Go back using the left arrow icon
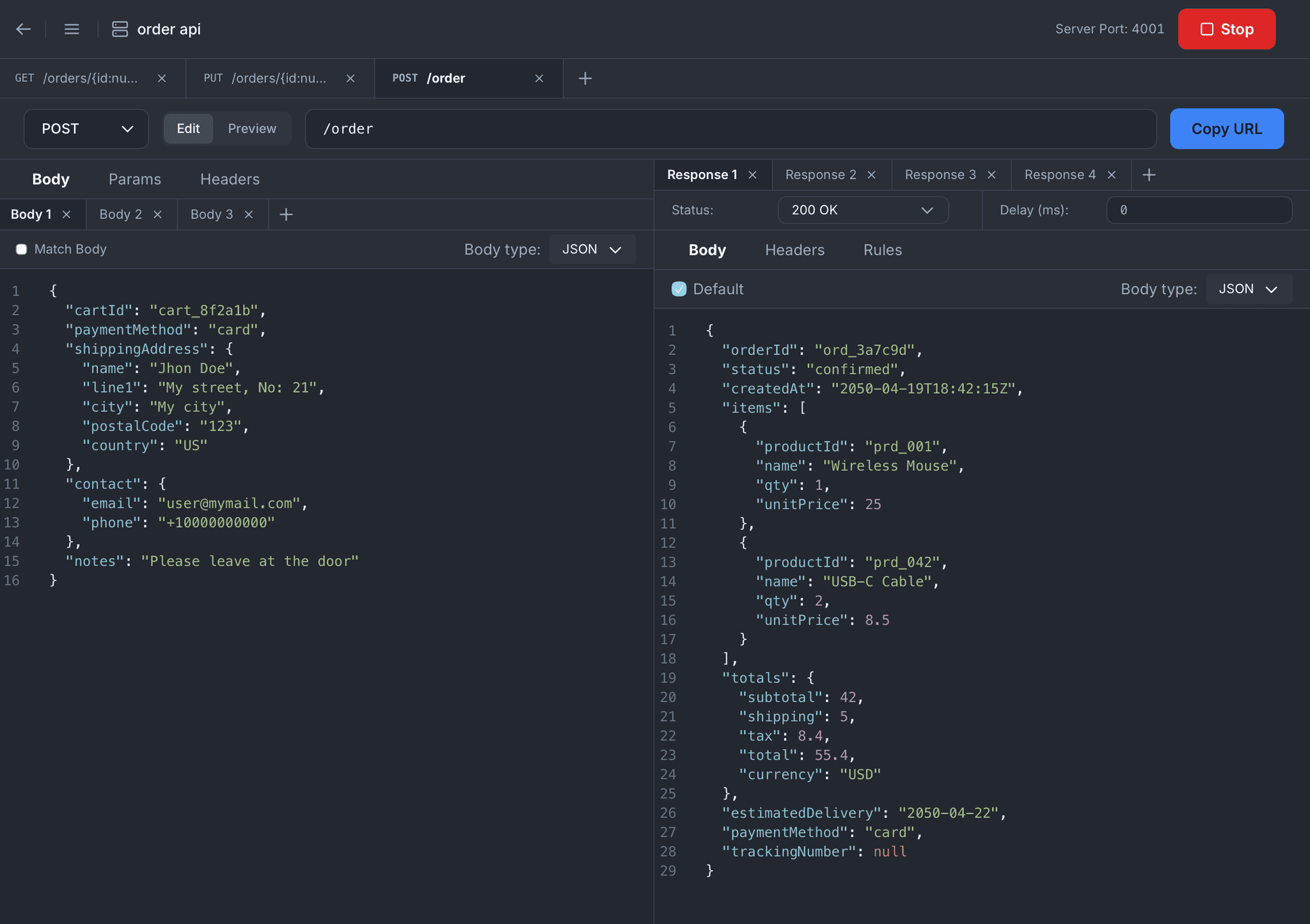The width and height of the screenshot is (1310, 924). click(x=24, y=29)
